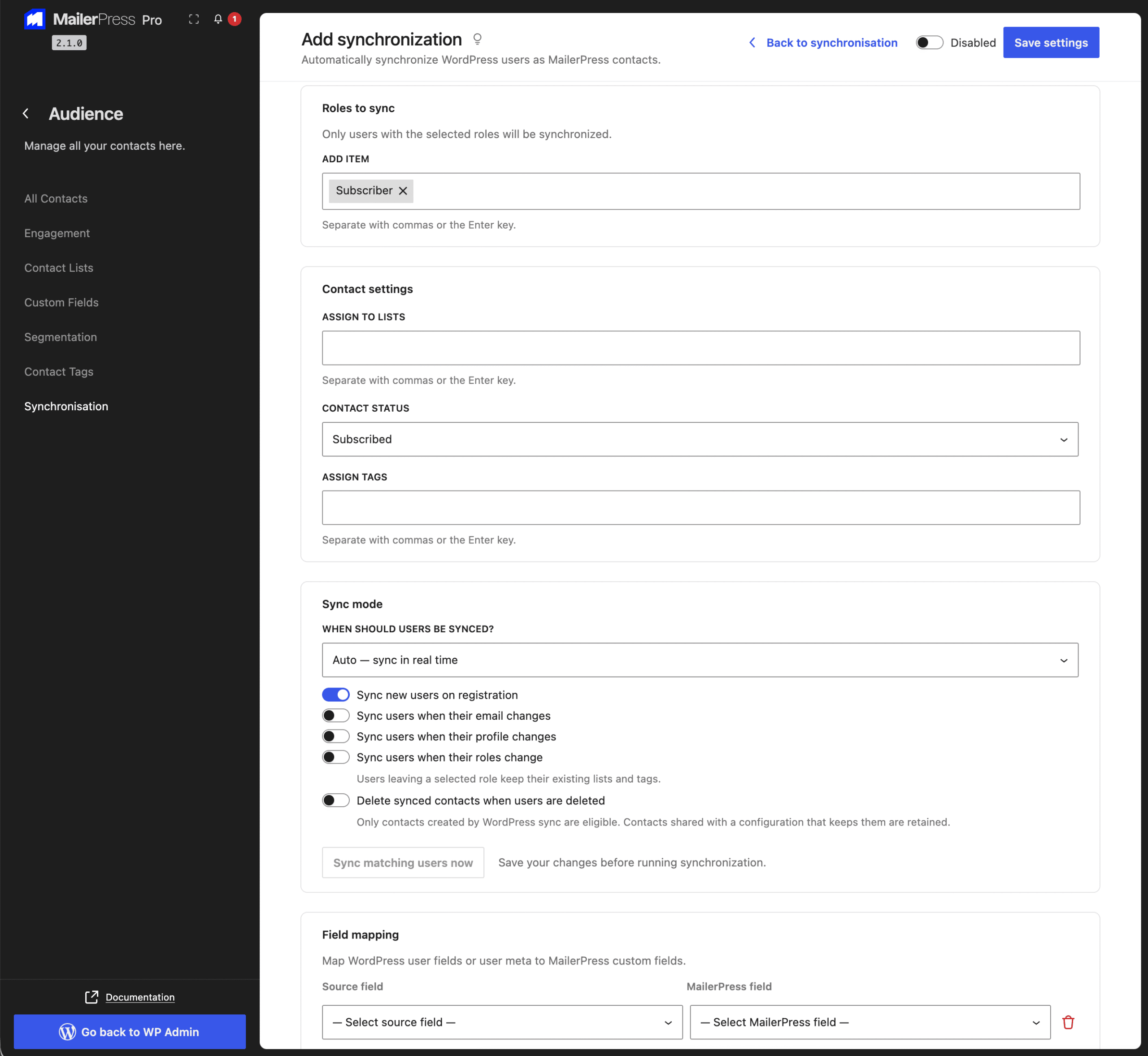Viewport: 1148px width, 1056px height.
Task: Click the external link Documentation icon
Action: tap(91, 997)
